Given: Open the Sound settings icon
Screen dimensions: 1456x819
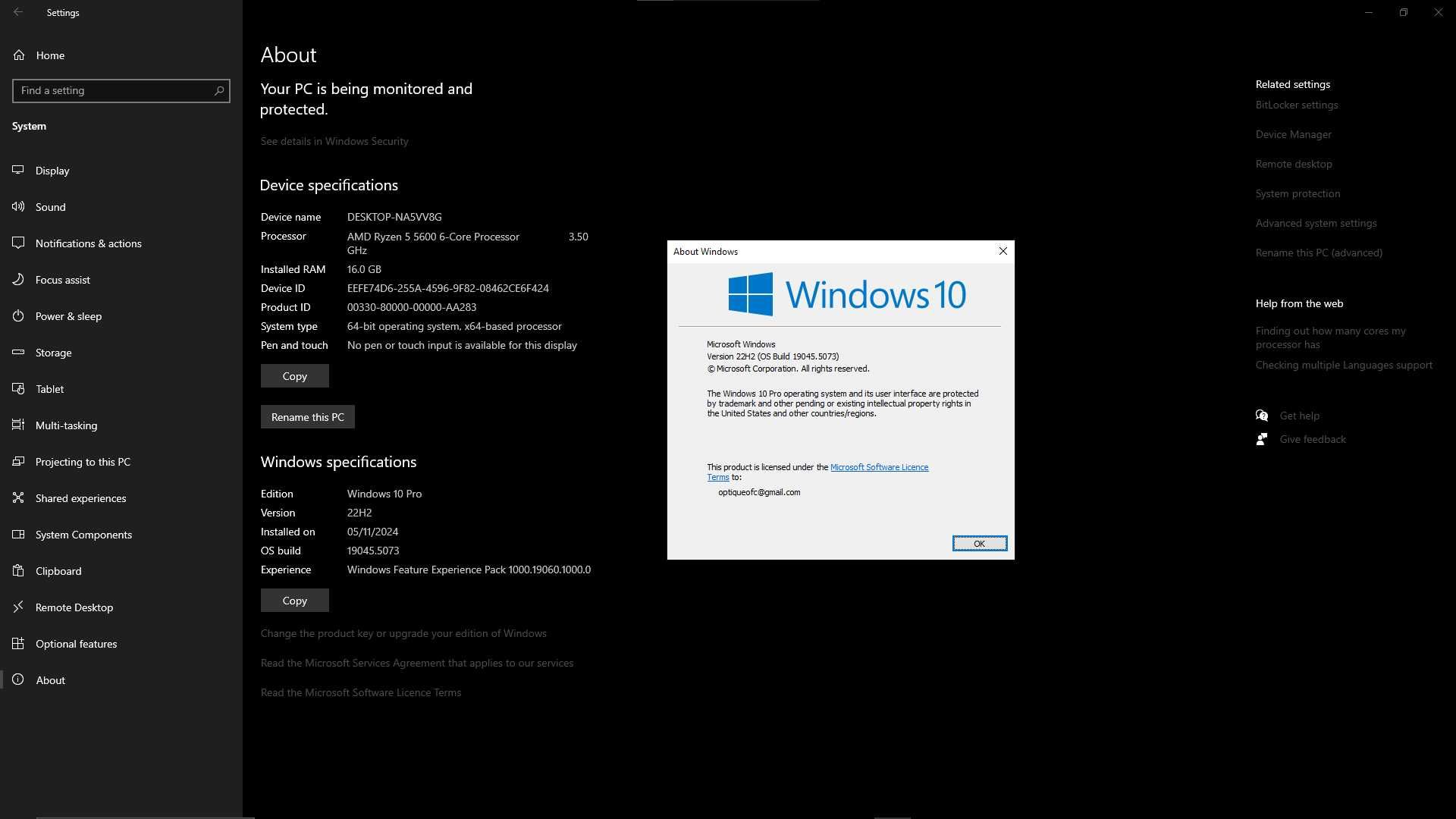Looking at the screenshot, I should [18, 206].
